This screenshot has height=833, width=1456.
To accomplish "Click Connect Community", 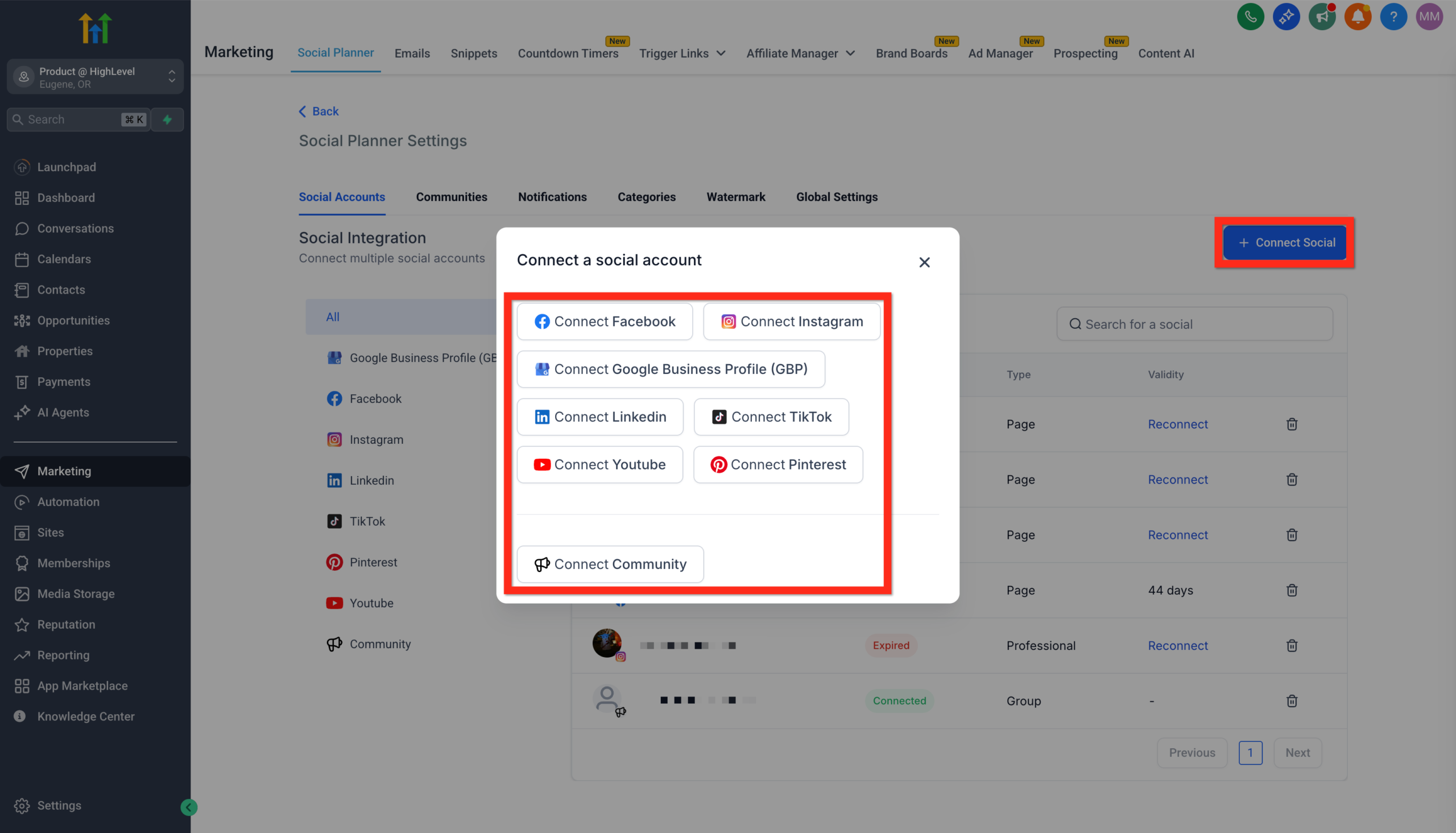I will pyautogui.click(x=610, y=564).
